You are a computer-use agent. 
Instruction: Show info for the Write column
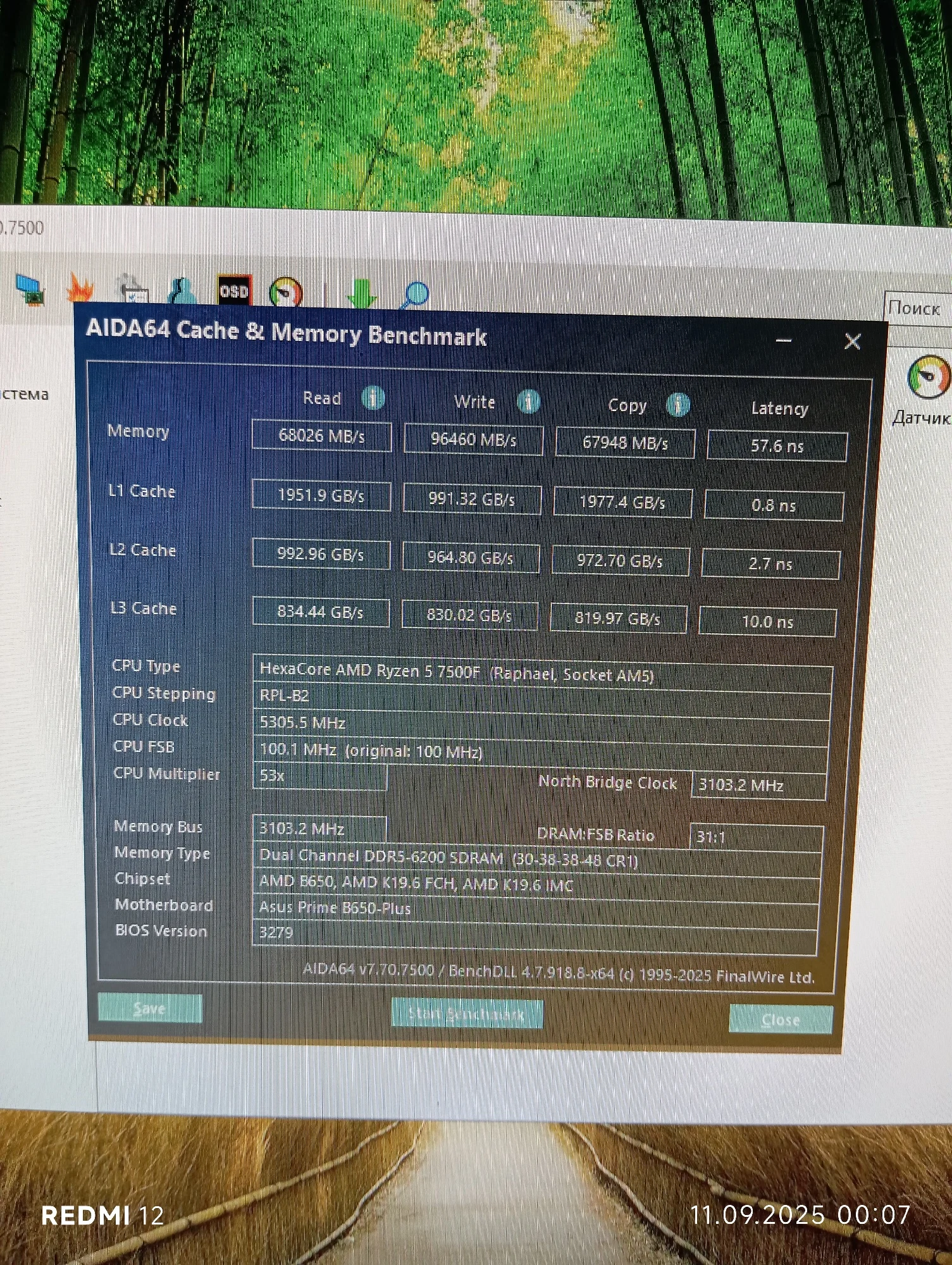point(528,402)
